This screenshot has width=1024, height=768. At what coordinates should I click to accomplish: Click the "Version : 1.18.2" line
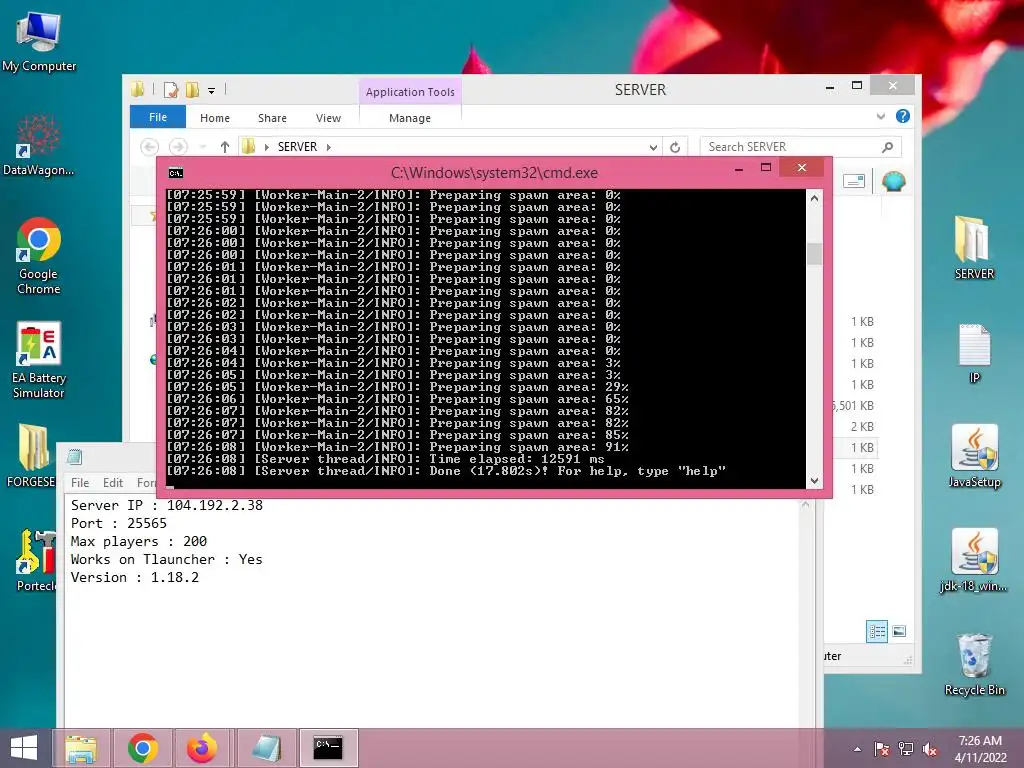[x=135, y=577]
